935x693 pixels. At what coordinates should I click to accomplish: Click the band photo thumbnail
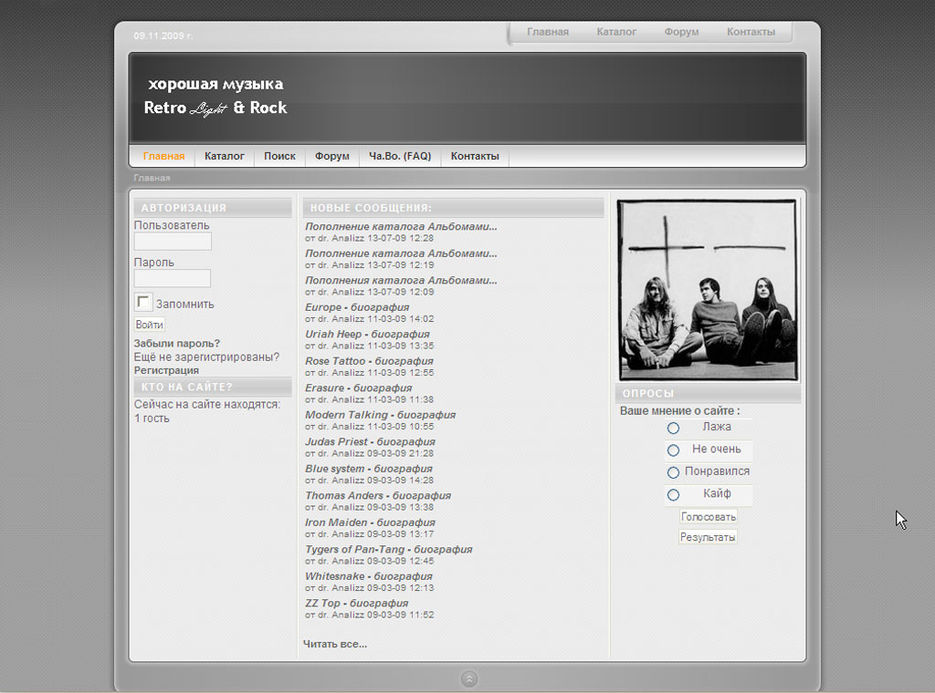tap(707, 290)
